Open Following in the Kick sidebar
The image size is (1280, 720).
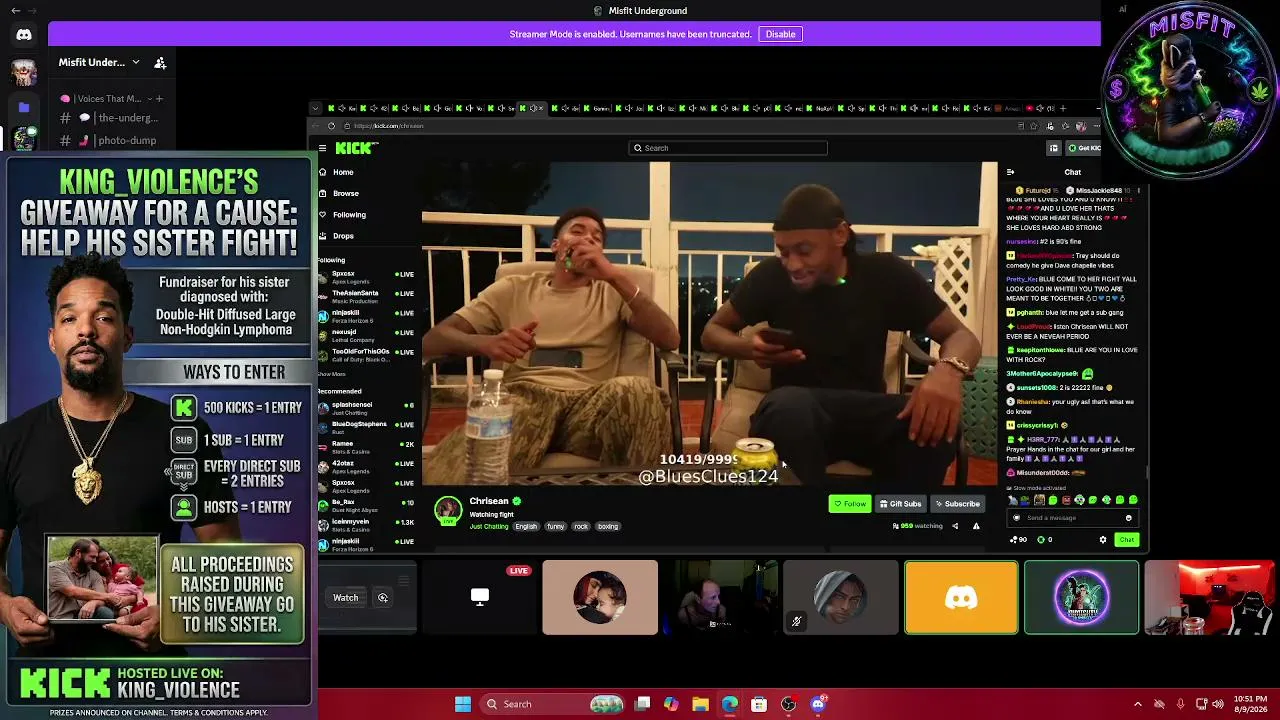(349, 215)
